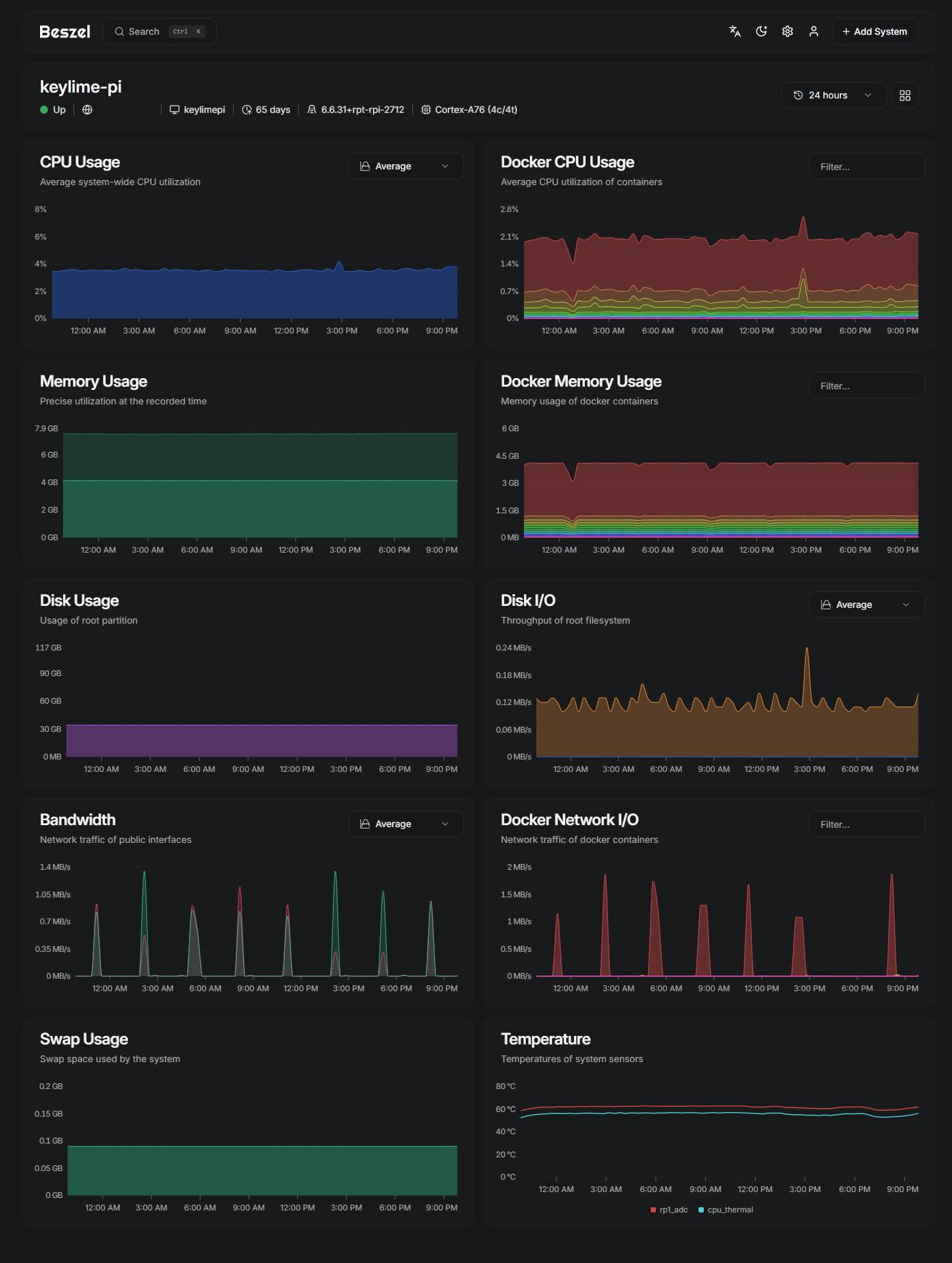Toggle dark/light theme moon icon
Viewport: 952px width, 1263px height.
(x=761, y=32)
